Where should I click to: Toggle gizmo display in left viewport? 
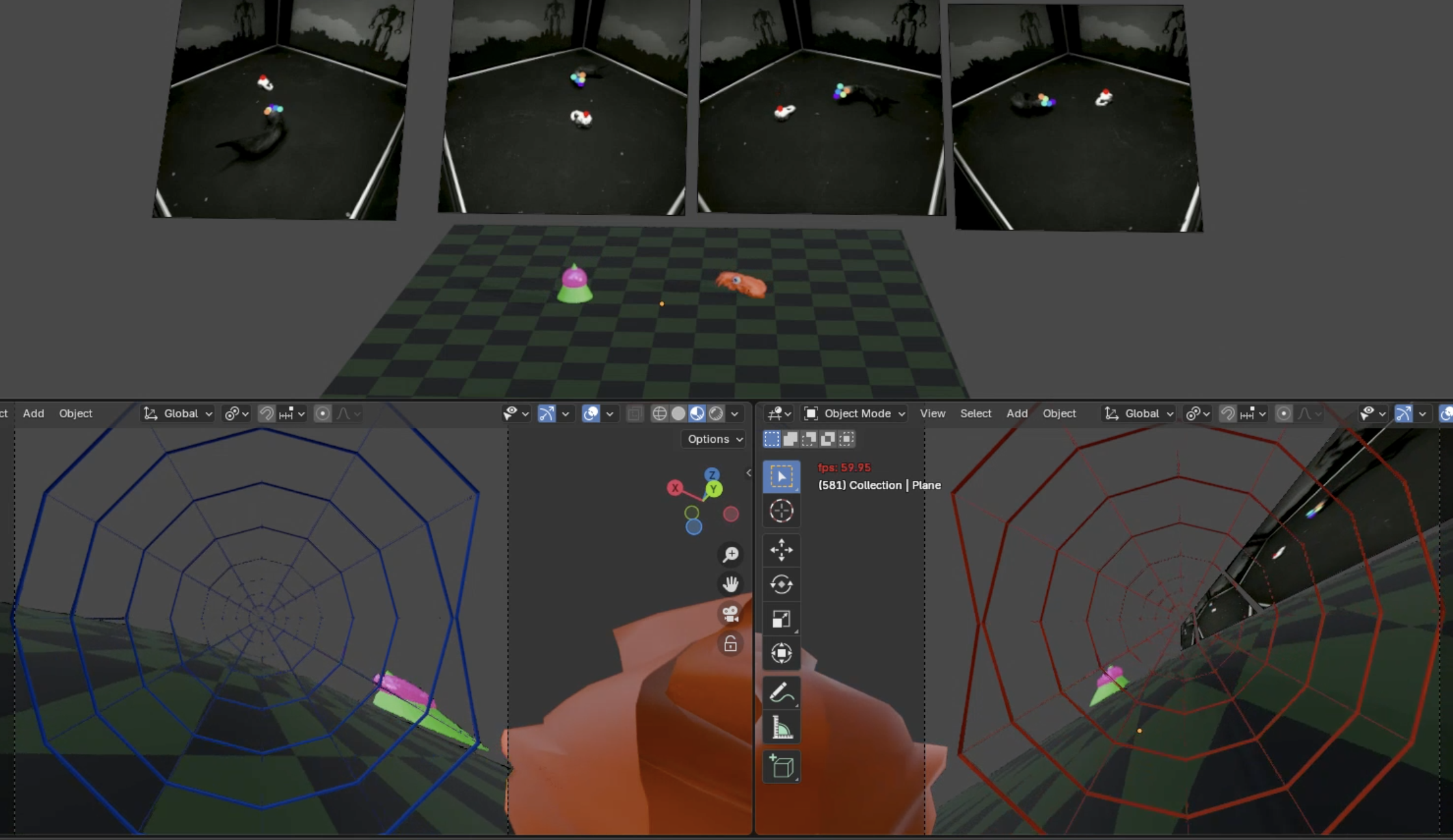point(547,413)
